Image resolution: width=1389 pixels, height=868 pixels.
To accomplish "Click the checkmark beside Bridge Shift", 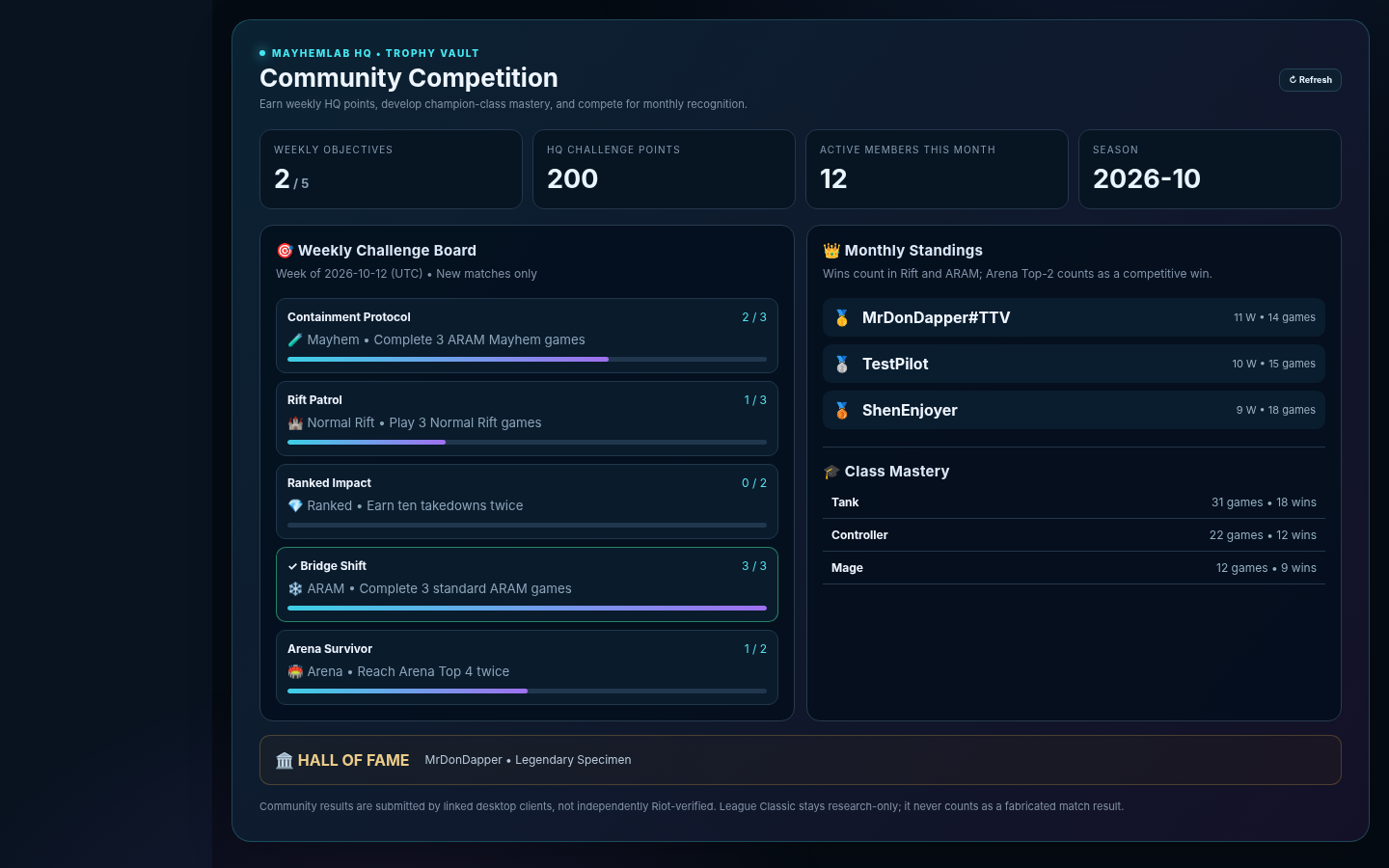I will [292, 567].
